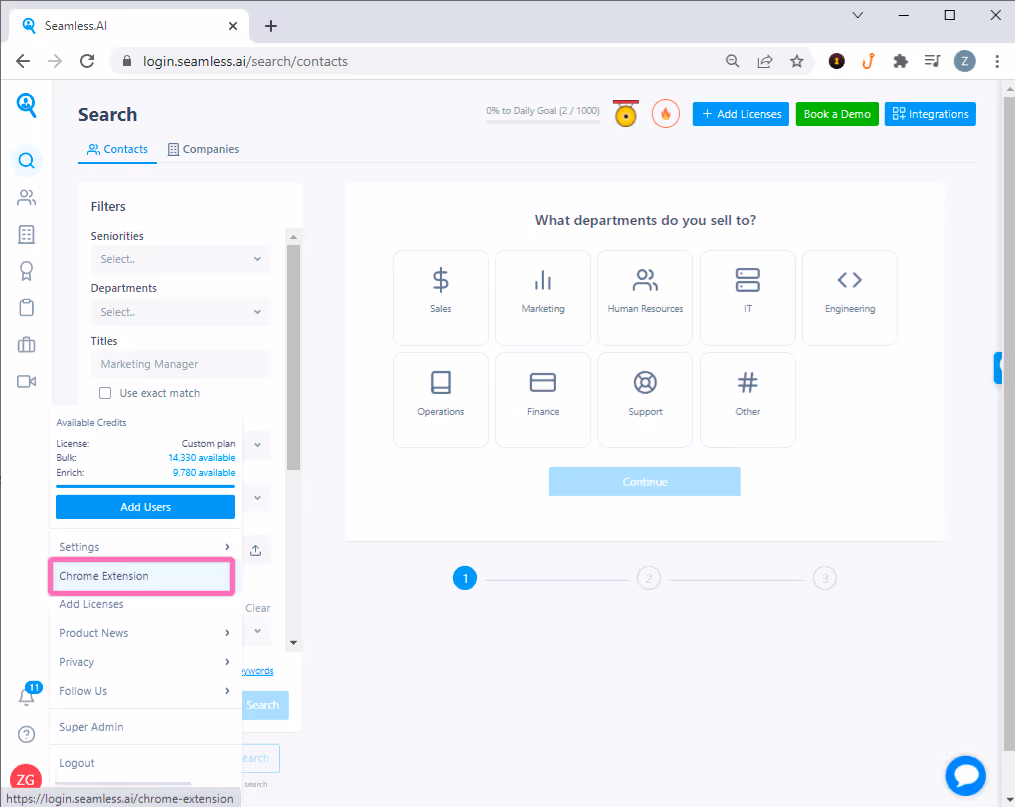Image resolution: width=1015 pixels, height=807 pixels.
Task: Click the daily goal progress bar
Action: coord(542,121)
